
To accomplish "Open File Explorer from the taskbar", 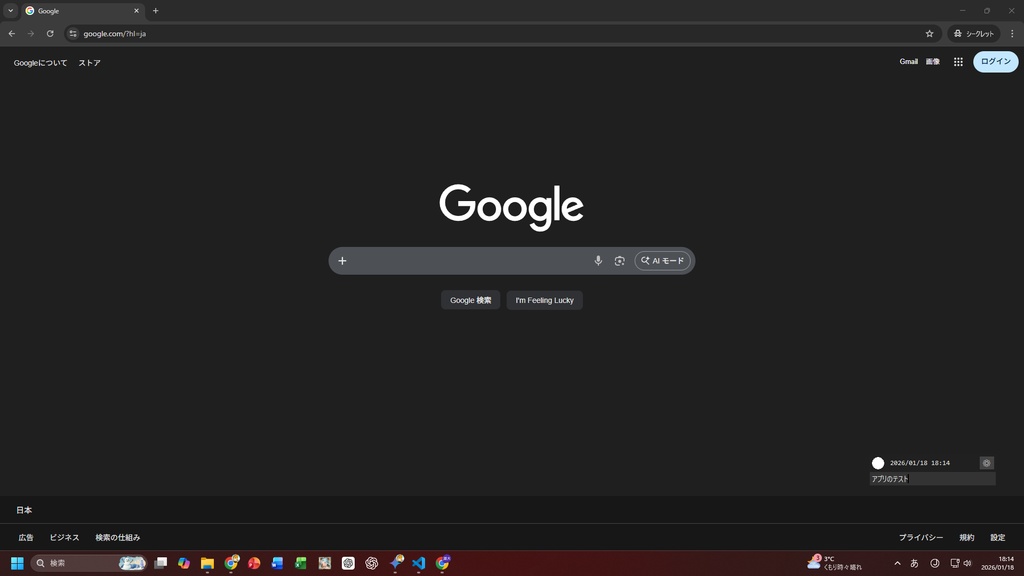I will (207, 563).
